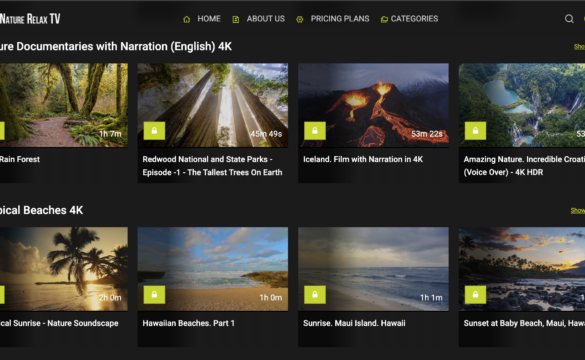This screenshot has height=360, width=585.
Task: Click the folder icon beside CATEGORIES
Action: coord(384,19)
